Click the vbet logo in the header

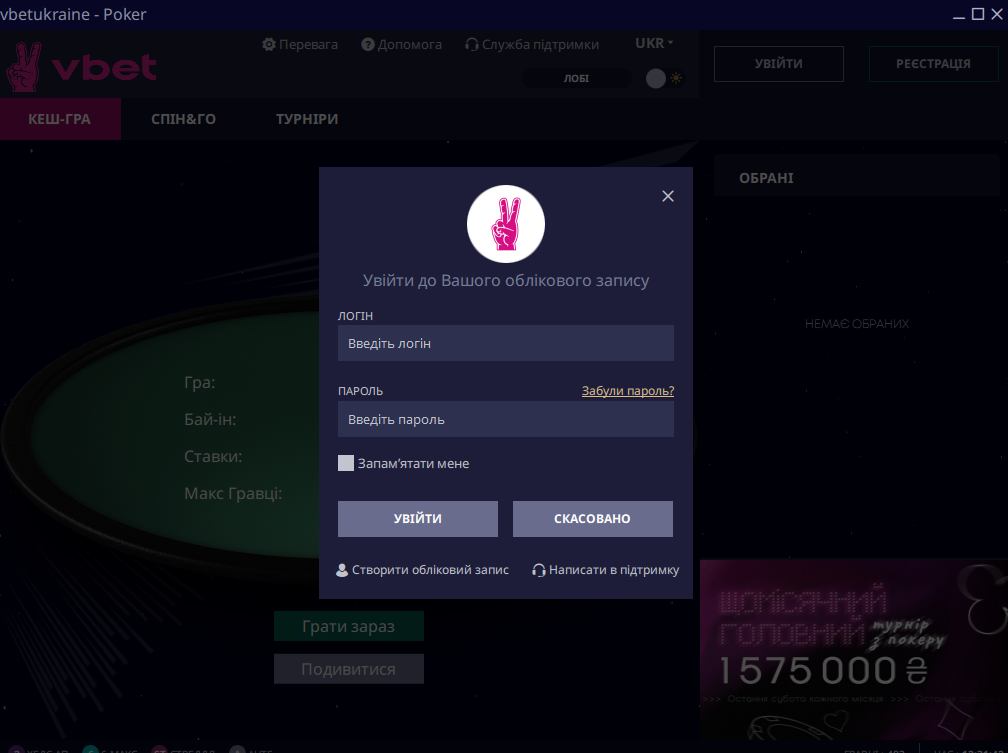pos(82,67)
